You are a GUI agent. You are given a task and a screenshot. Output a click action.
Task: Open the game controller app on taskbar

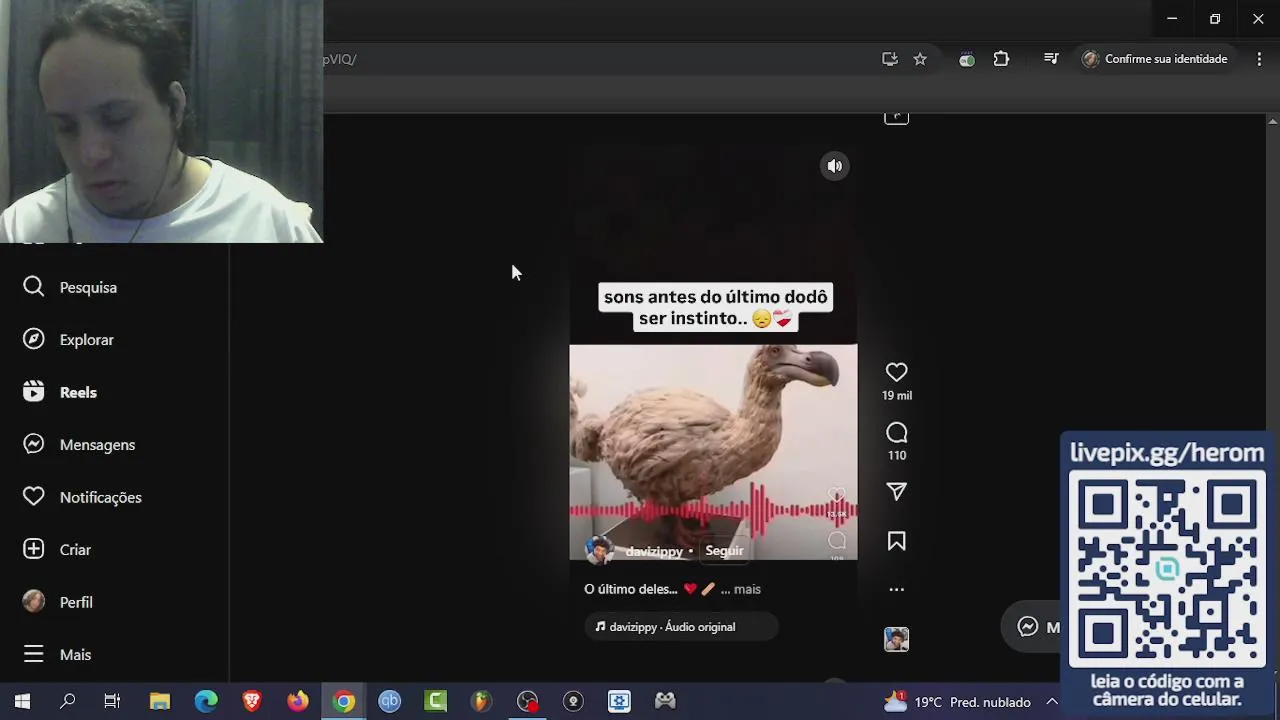click(x=665, y=702)
